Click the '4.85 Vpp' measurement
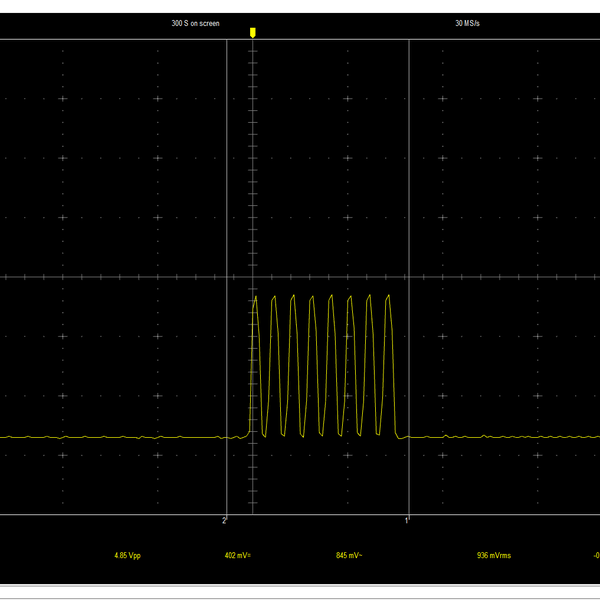The width and height of the screenshot is (600, 600). pos(127,555)
